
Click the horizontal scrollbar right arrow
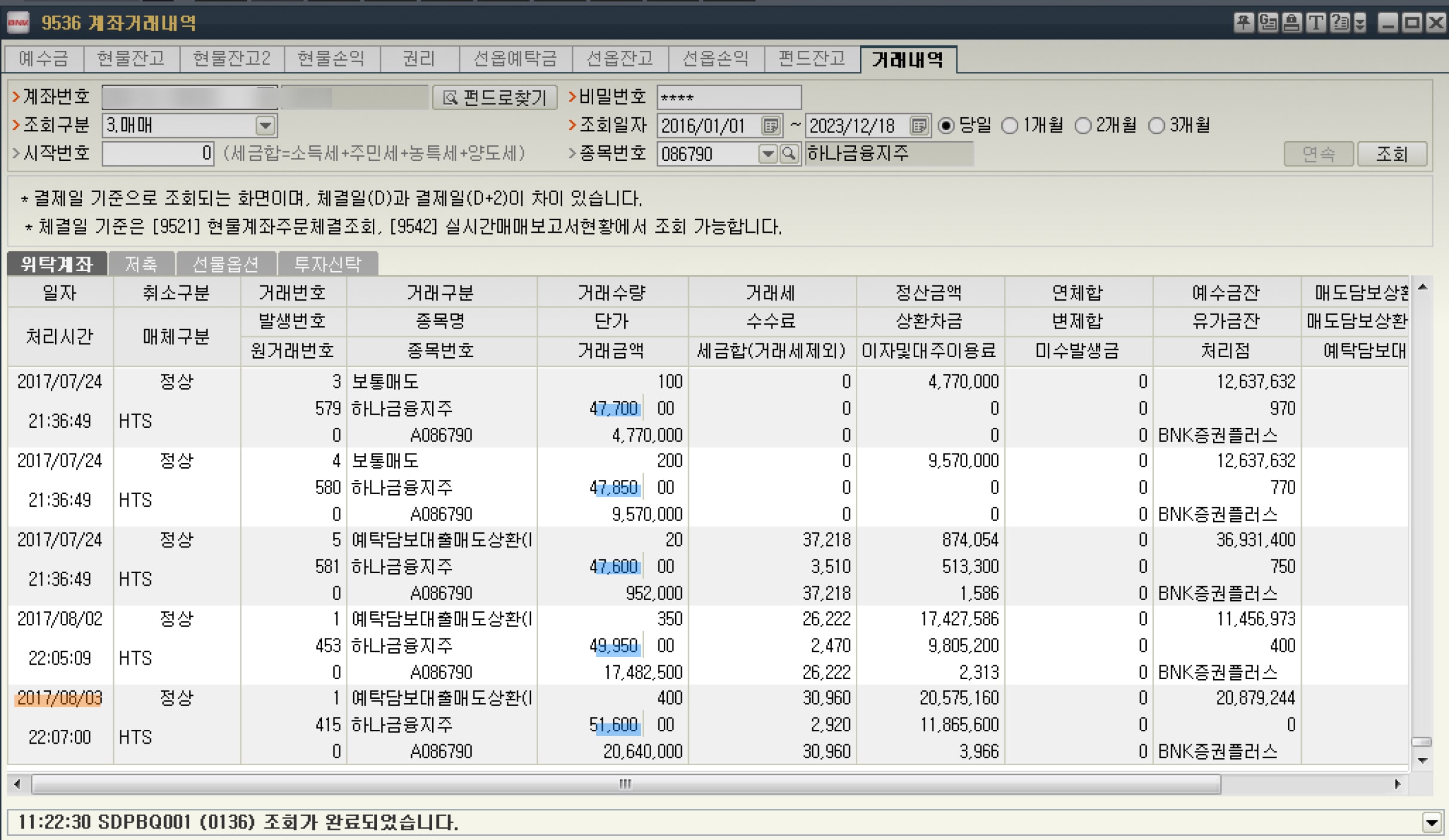coord(1398,784)
